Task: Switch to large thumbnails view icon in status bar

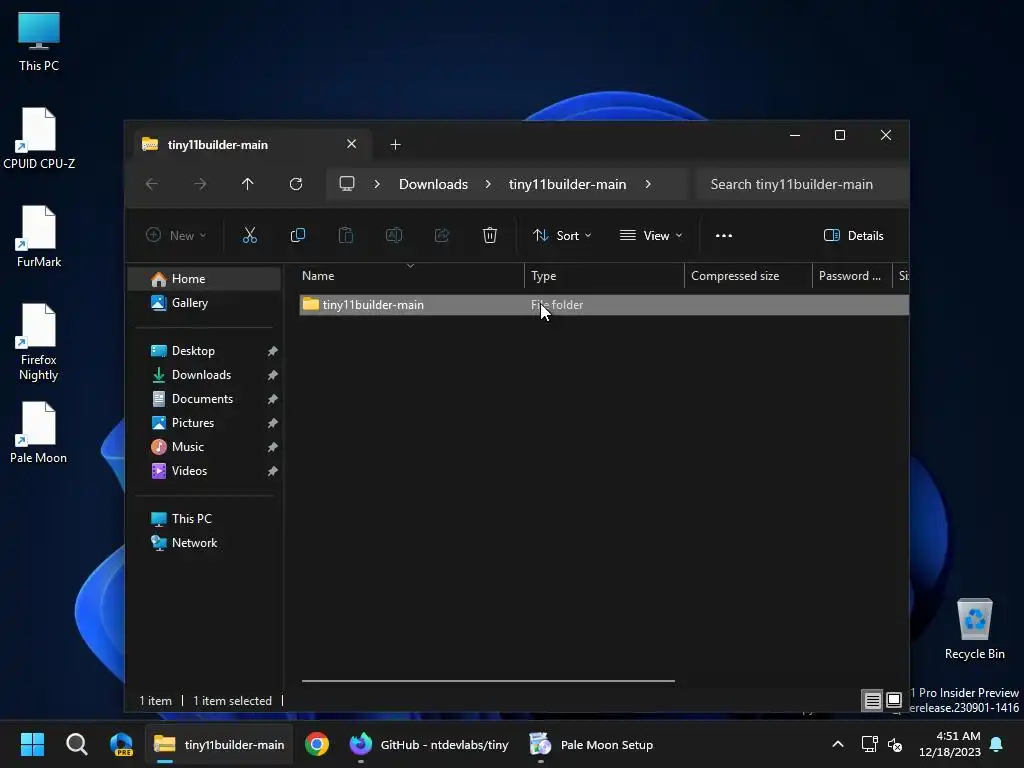Action: click(894, 701)
